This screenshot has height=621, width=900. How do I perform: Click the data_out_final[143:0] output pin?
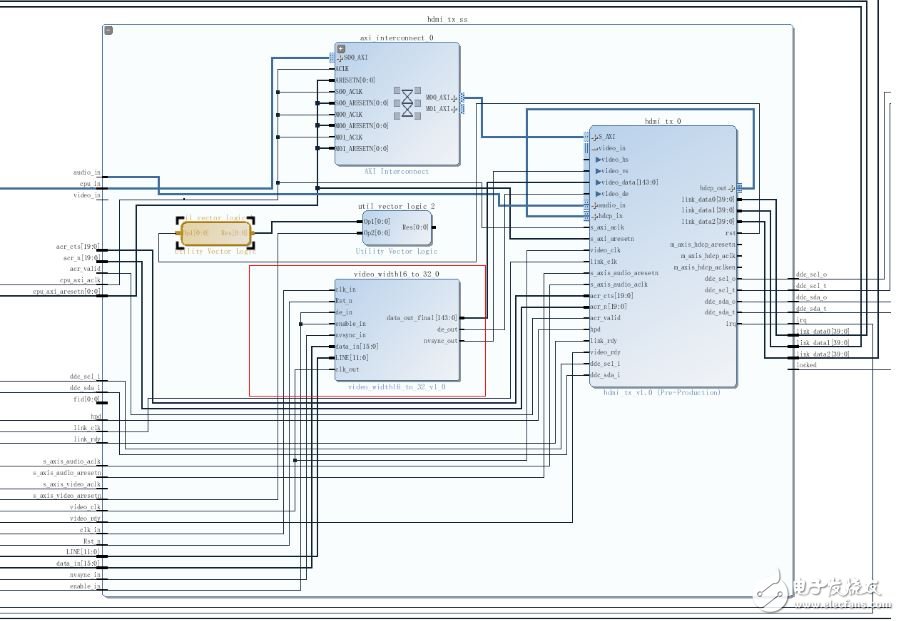(422, 317)
